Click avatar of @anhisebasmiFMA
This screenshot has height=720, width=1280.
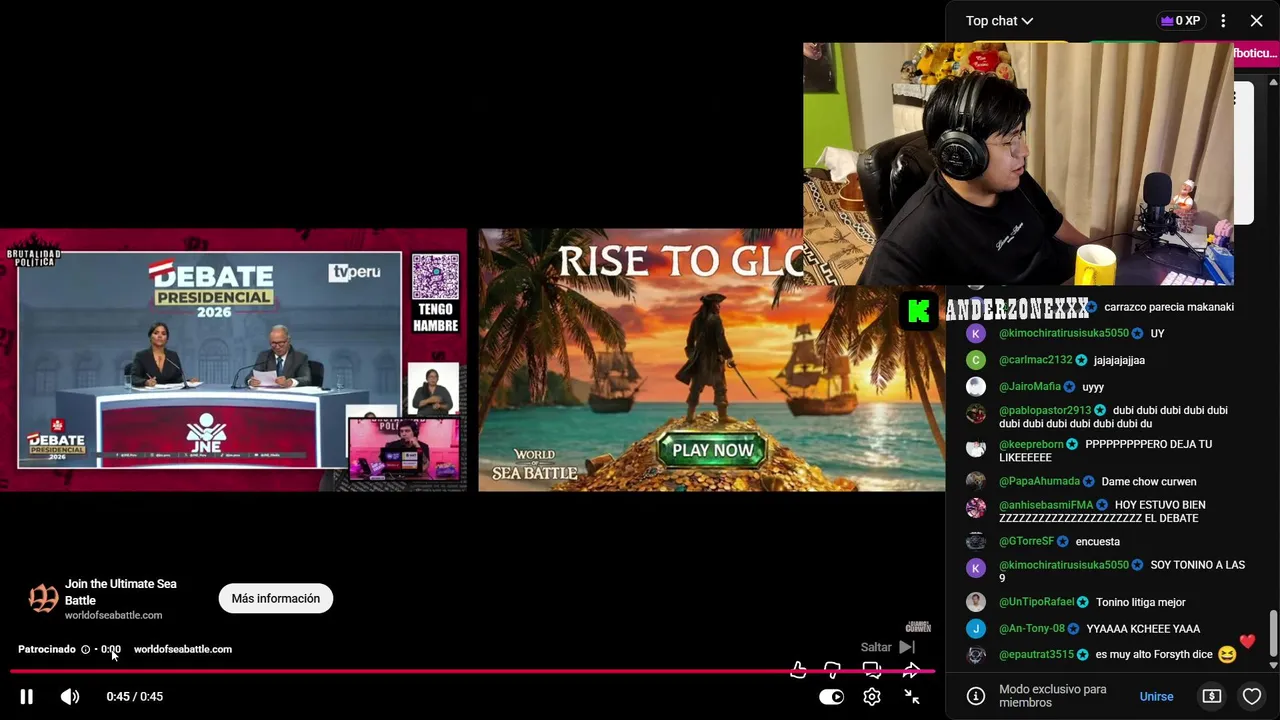(976, 508)
